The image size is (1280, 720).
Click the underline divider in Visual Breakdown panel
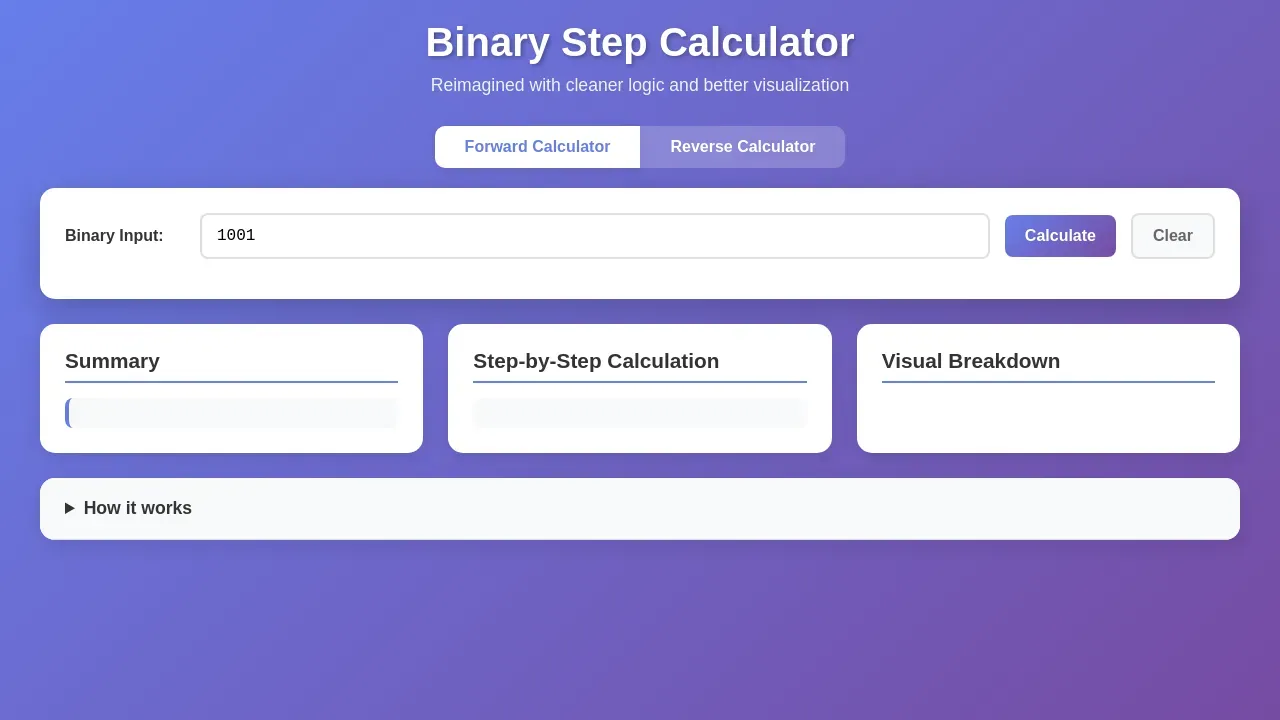point(1048,381)
